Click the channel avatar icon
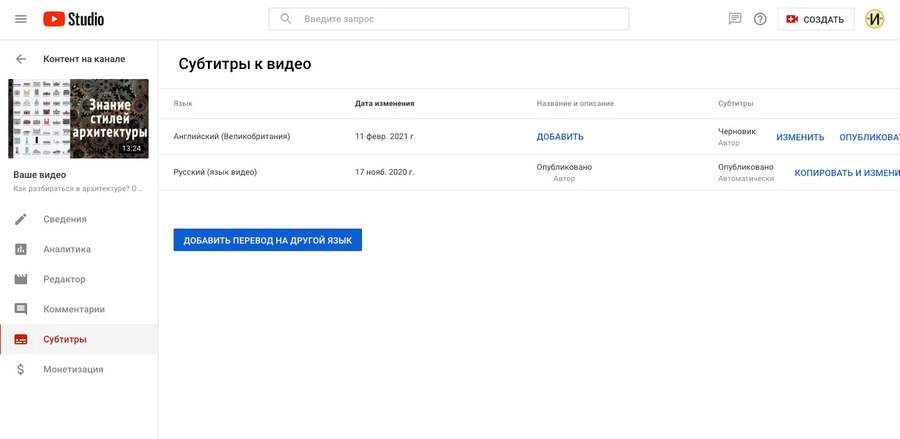Screen dimensions: 900x439 [x=875, y=19]
